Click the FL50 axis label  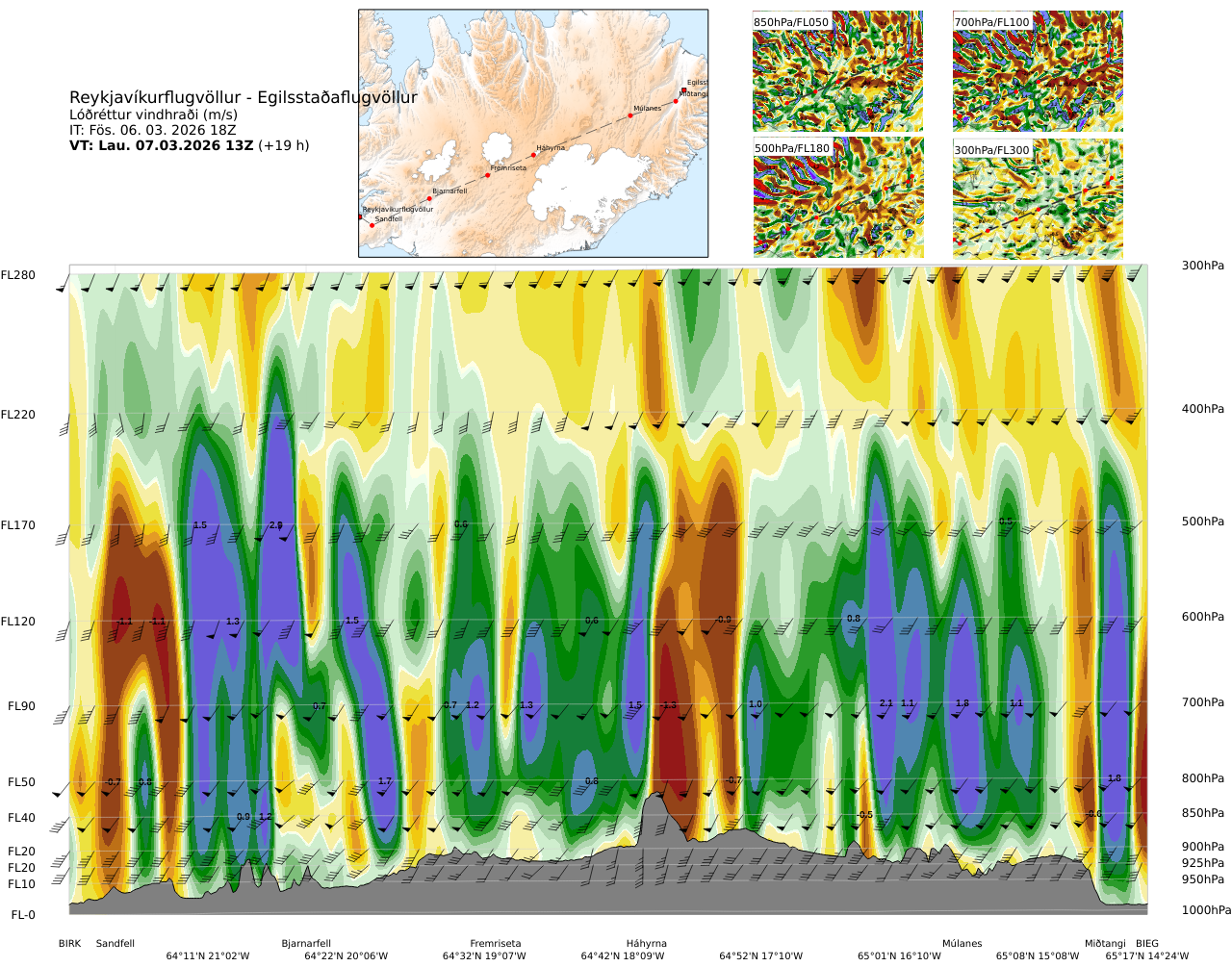(21, 782)
